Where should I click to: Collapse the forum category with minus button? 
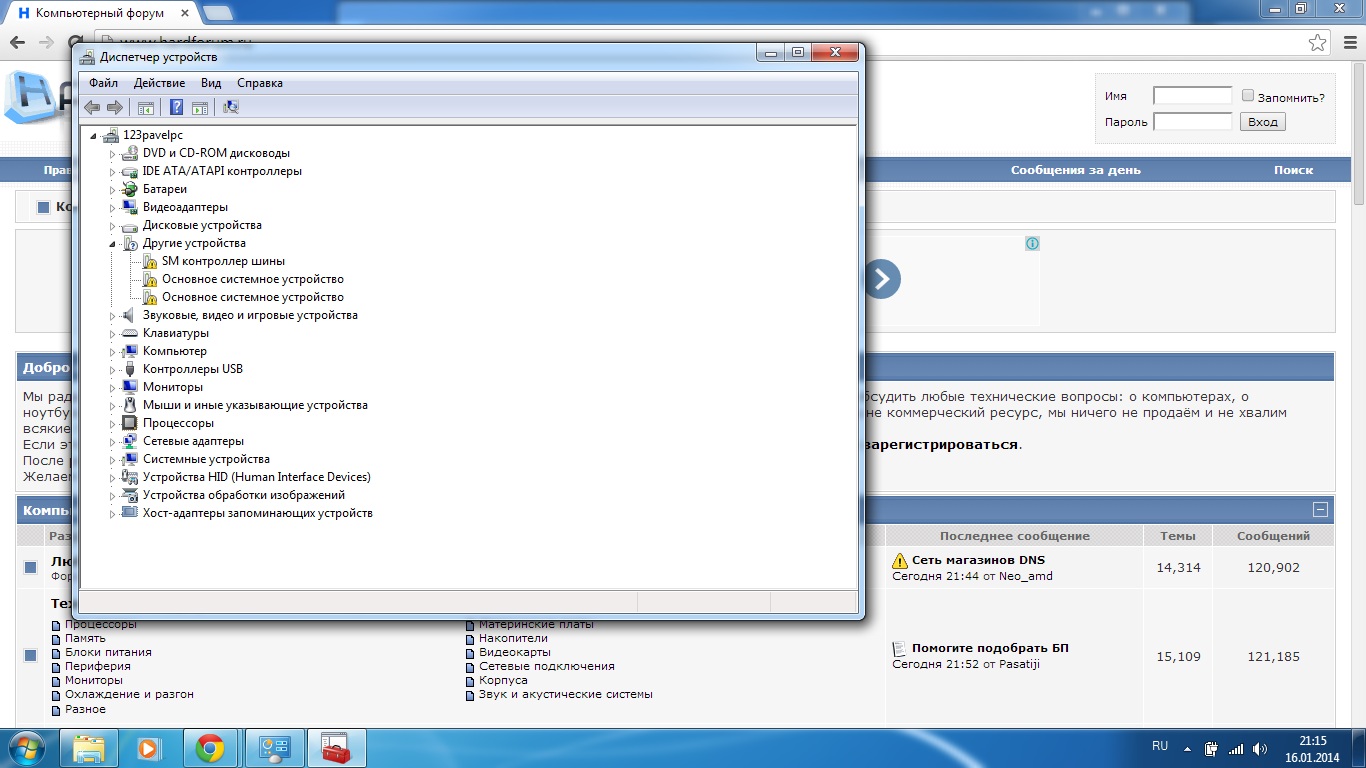pos(1320,509)
